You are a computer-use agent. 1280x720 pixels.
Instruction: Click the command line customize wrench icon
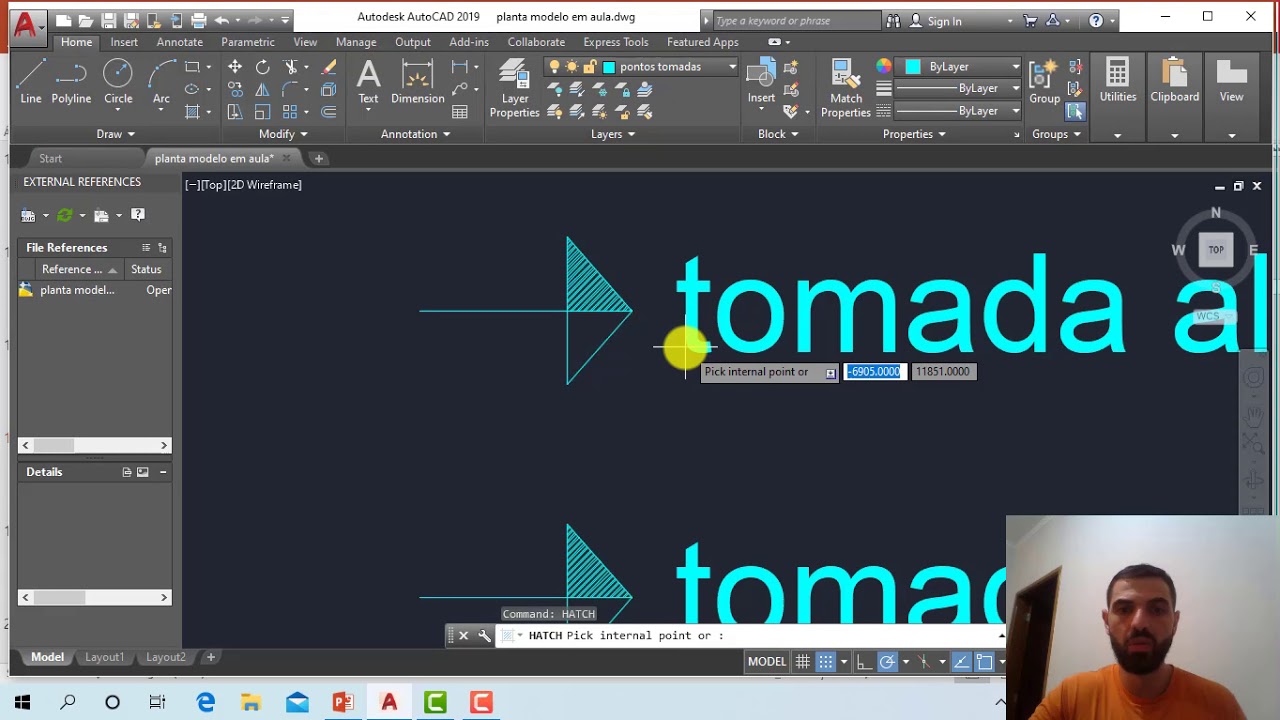tap(484, 635)
